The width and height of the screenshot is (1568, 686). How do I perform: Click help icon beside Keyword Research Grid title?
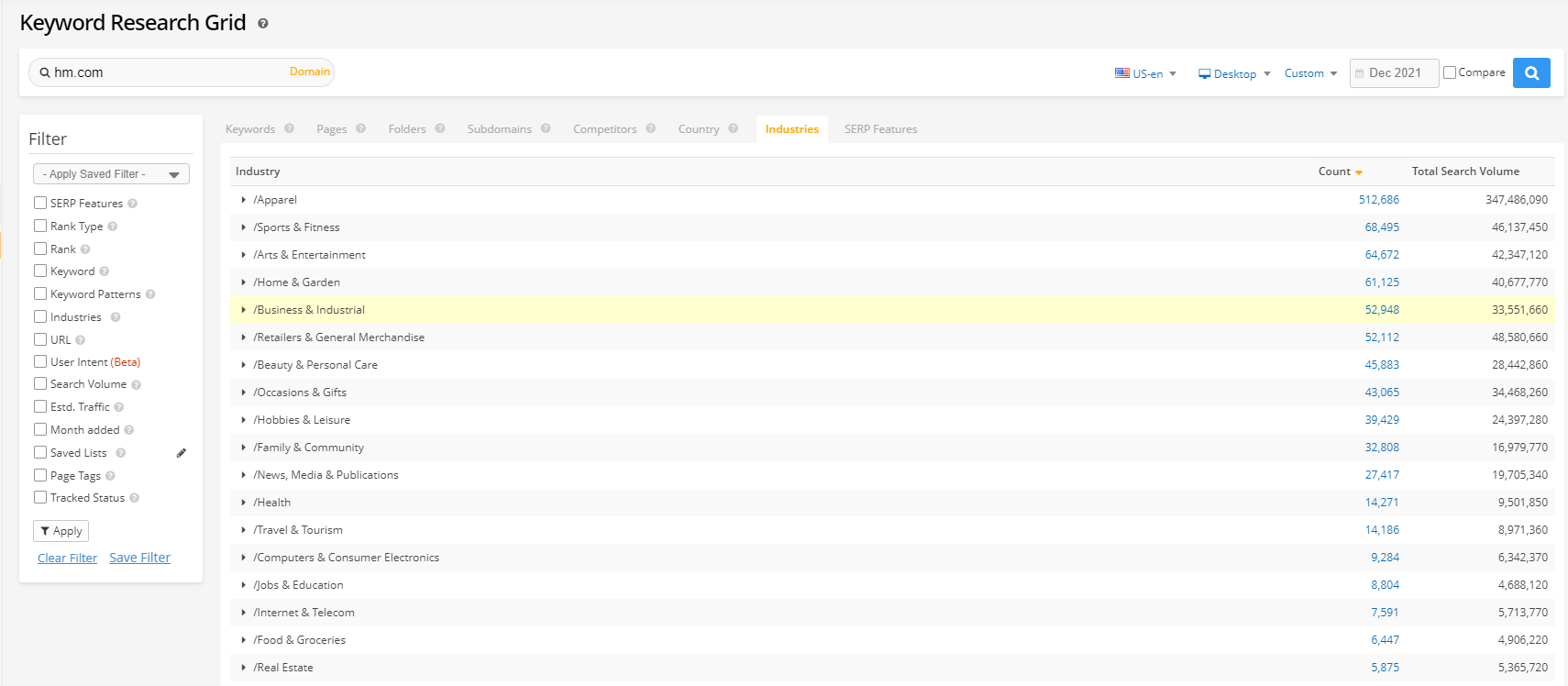point(263,24)
